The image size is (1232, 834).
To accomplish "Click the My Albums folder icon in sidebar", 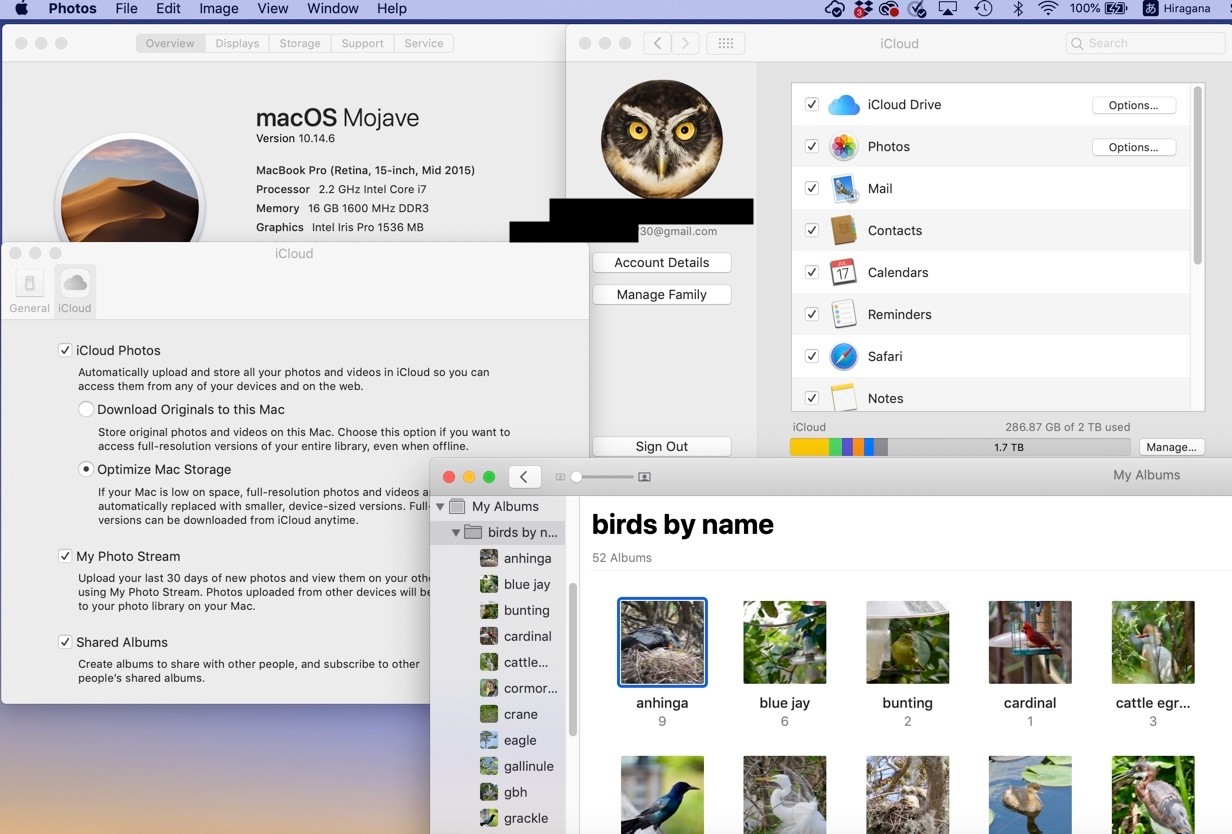I will [457, 507].
